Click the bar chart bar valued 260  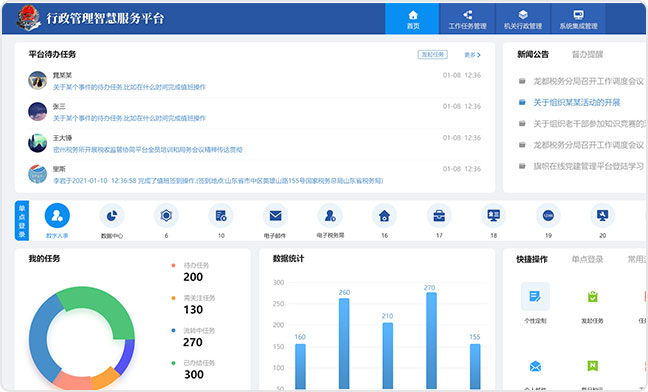344,344
